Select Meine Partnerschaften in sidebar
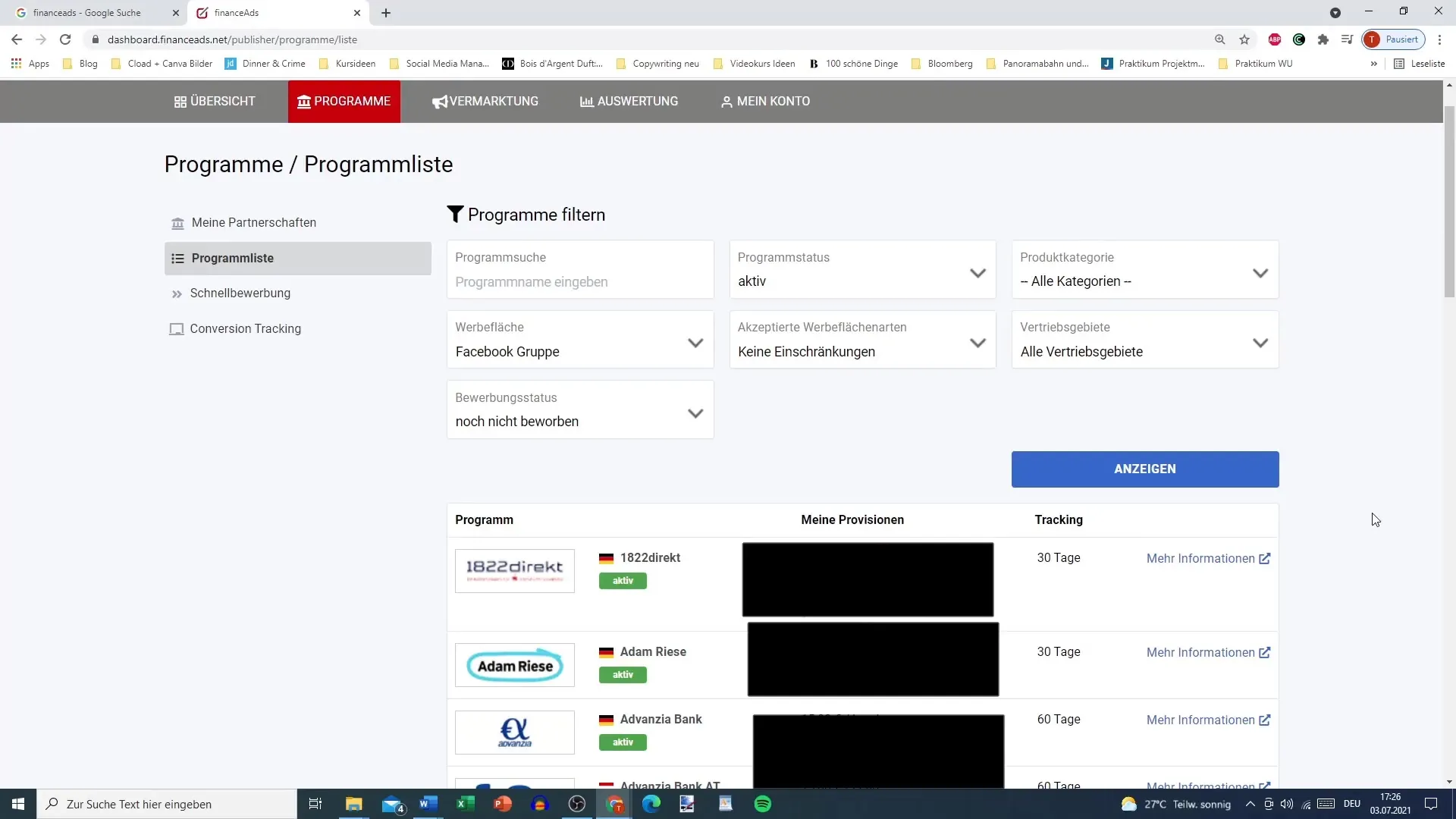The width and height of the screenshot is (1456, 819). pos(297,223)
